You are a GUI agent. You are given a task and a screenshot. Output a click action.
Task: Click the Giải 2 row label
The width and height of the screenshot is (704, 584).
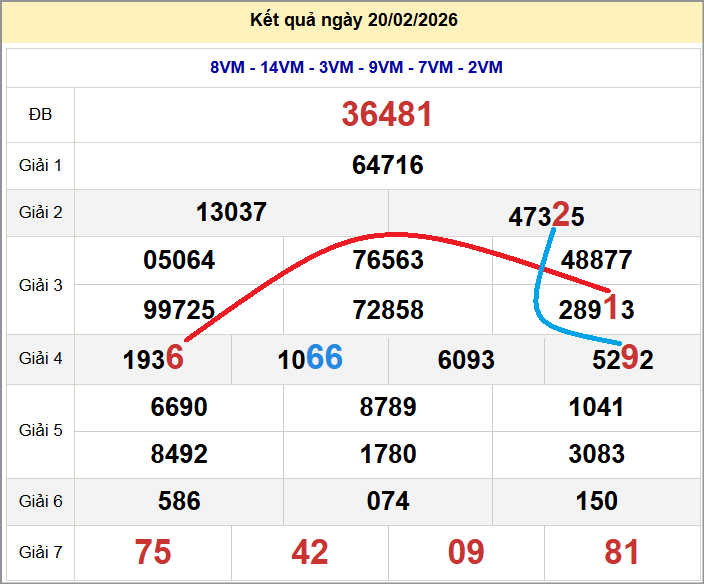(40, 212)
